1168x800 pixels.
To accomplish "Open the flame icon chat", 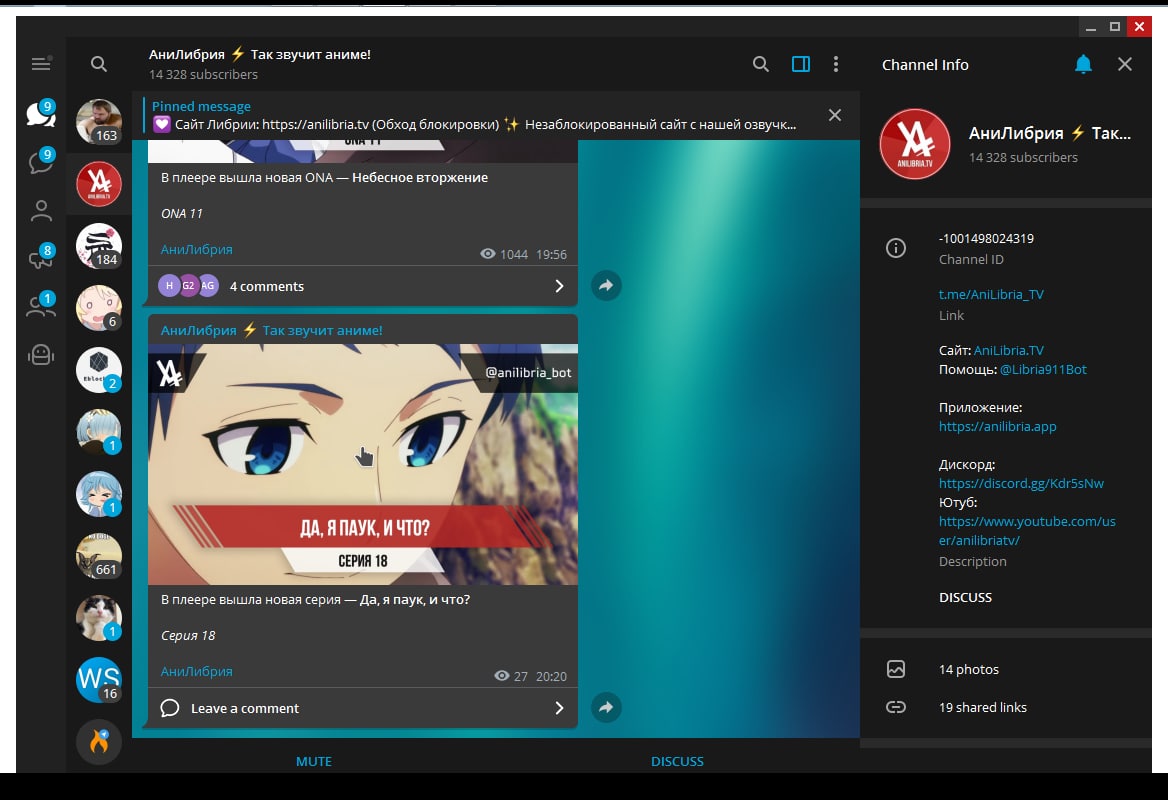I will pyautogui.click(x=98, y=741).
